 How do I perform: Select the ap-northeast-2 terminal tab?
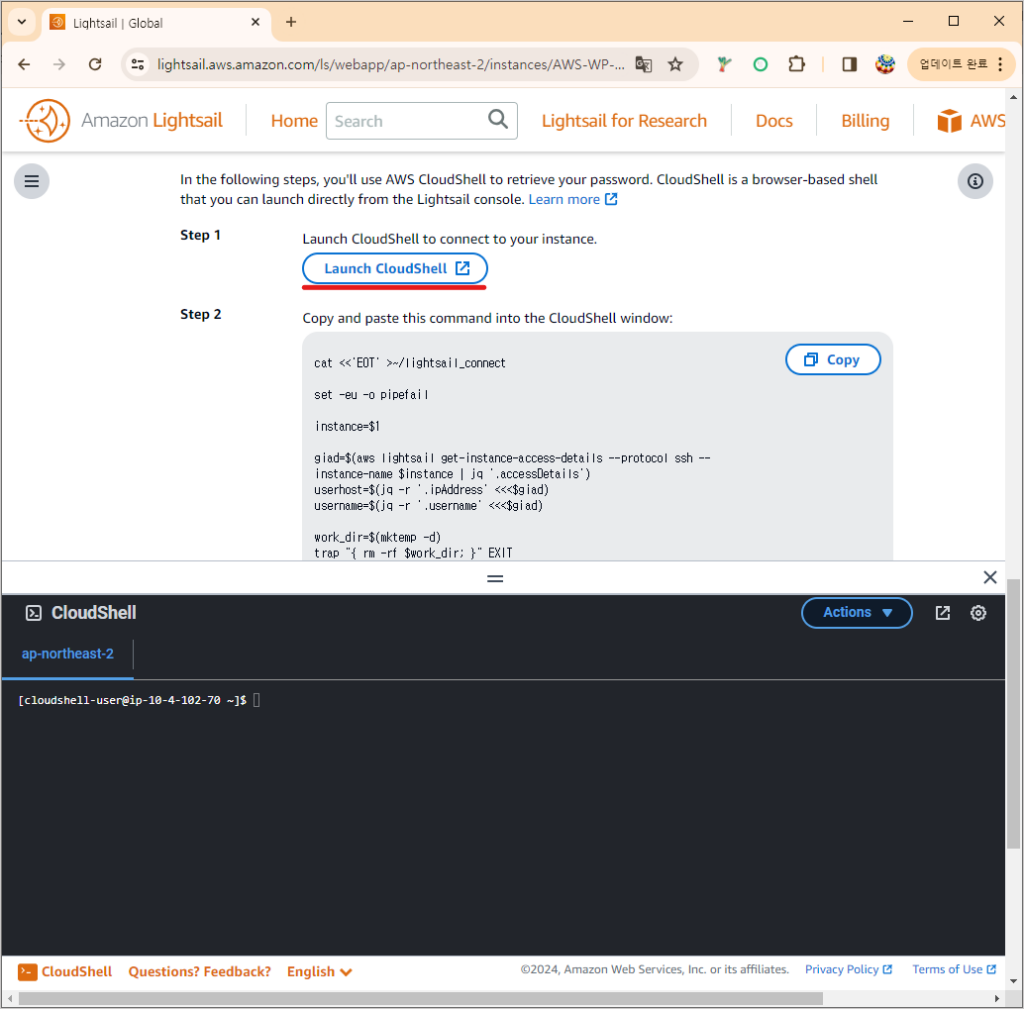(x=67, y=654)
